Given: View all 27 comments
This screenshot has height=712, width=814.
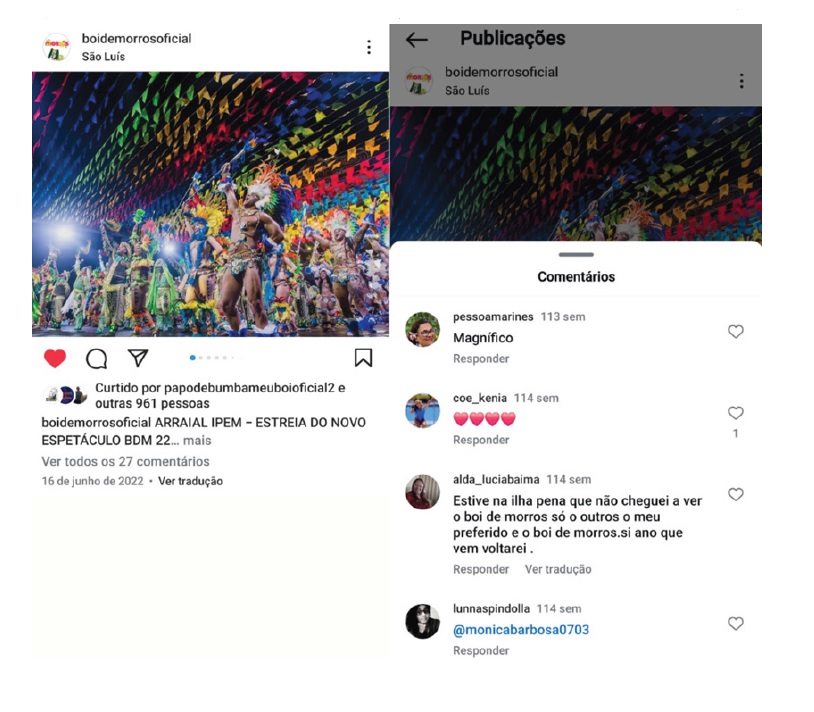Looking at the screenshot, I should point(125,462).
